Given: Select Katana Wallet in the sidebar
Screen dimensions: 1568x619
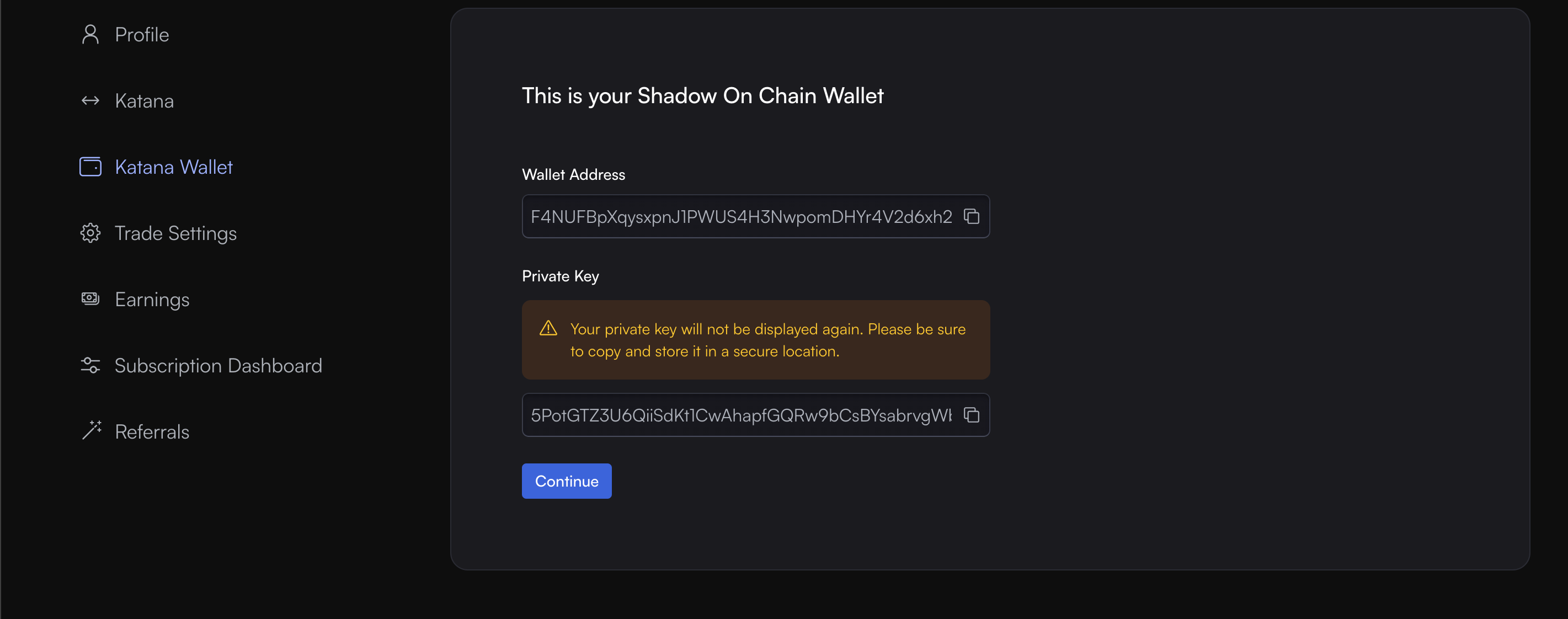Looking at the screenshot, I should 173,167.
